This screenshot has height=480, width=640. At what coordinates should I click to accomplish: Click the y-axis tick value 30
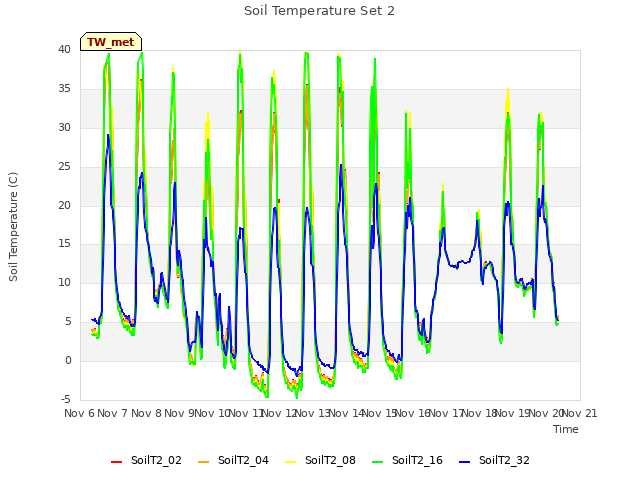[64, 127]
